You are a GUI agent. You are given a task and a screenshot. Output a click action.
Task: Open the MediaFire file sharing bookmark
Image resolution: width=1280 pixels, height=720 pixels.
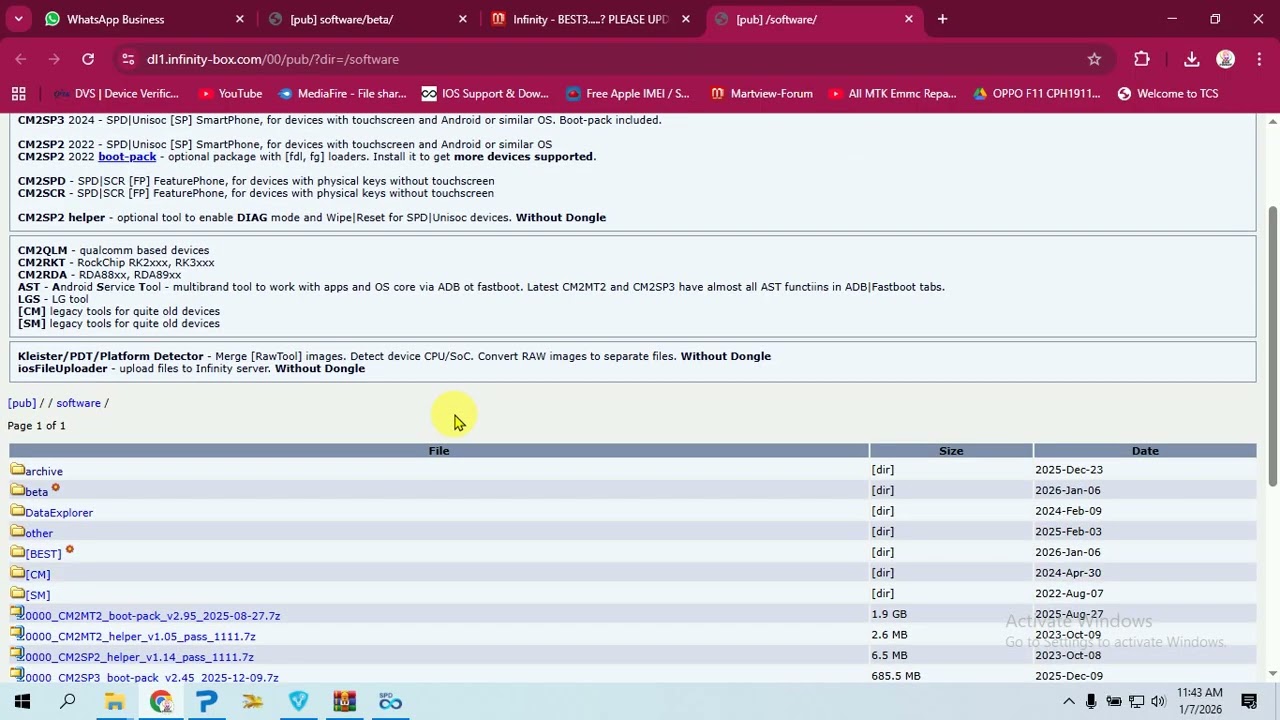point(342,94)
